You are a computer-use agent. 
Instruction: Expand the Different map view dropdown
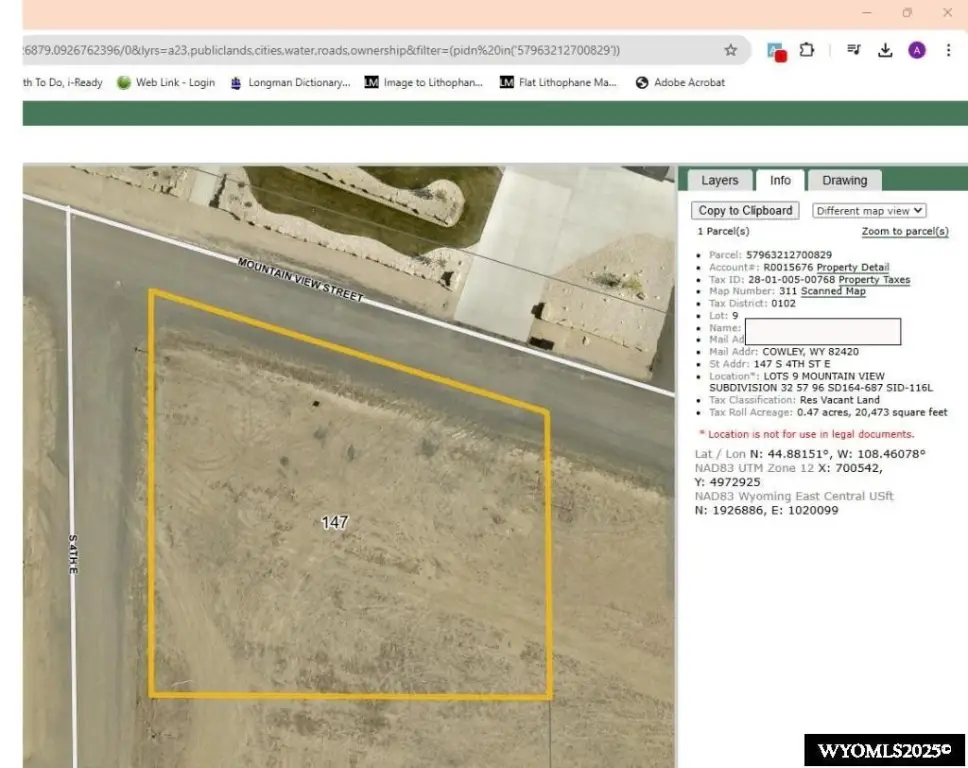pyautogui.click(x=869, y=211)
